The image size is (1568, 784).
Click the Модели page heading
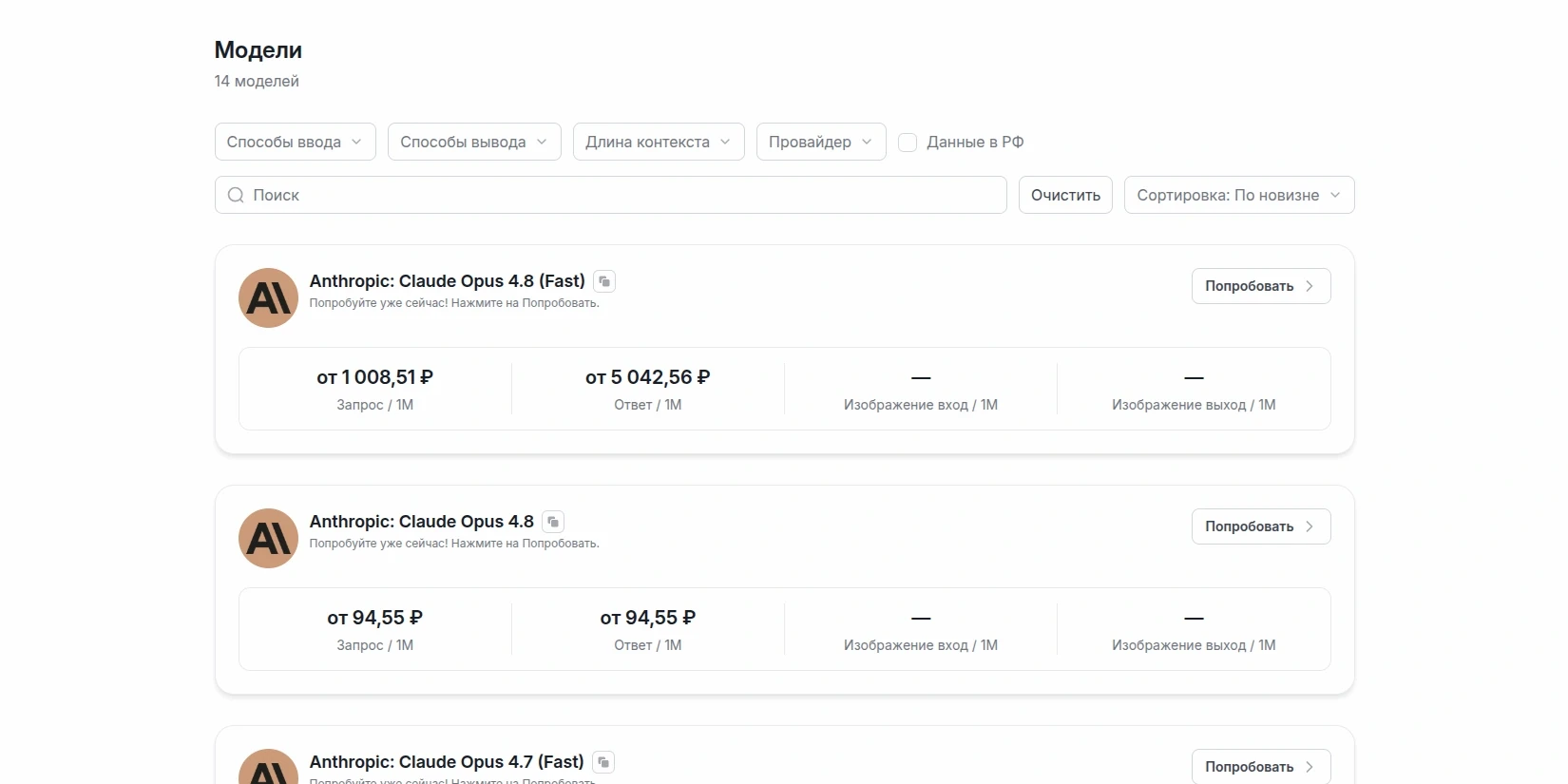pos(258,50)
